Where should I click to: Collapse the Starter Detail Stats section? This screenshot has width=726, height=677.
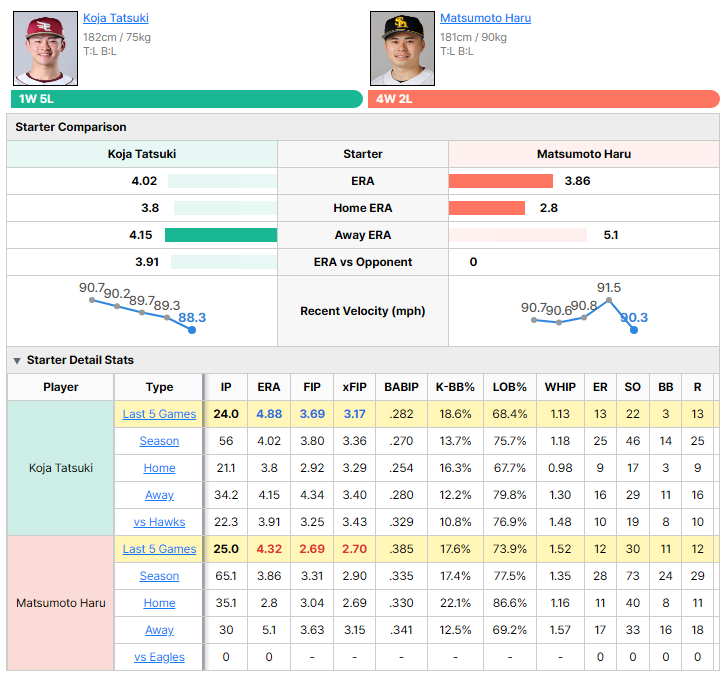click(17, 360)
